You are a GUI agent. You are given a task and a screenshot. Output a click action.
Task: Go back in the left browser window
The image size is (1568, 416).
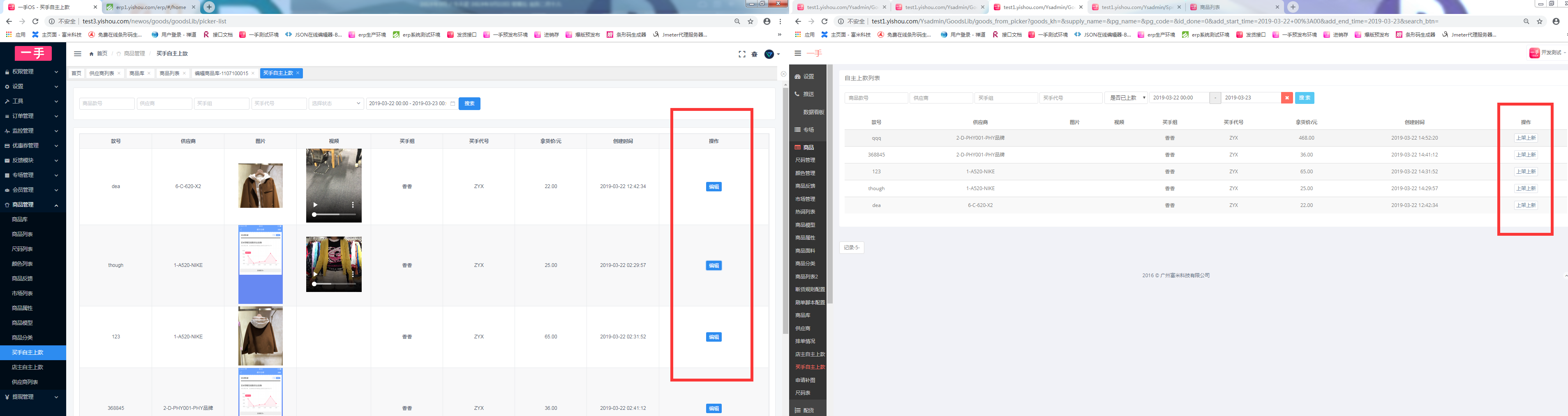(9, 21)
